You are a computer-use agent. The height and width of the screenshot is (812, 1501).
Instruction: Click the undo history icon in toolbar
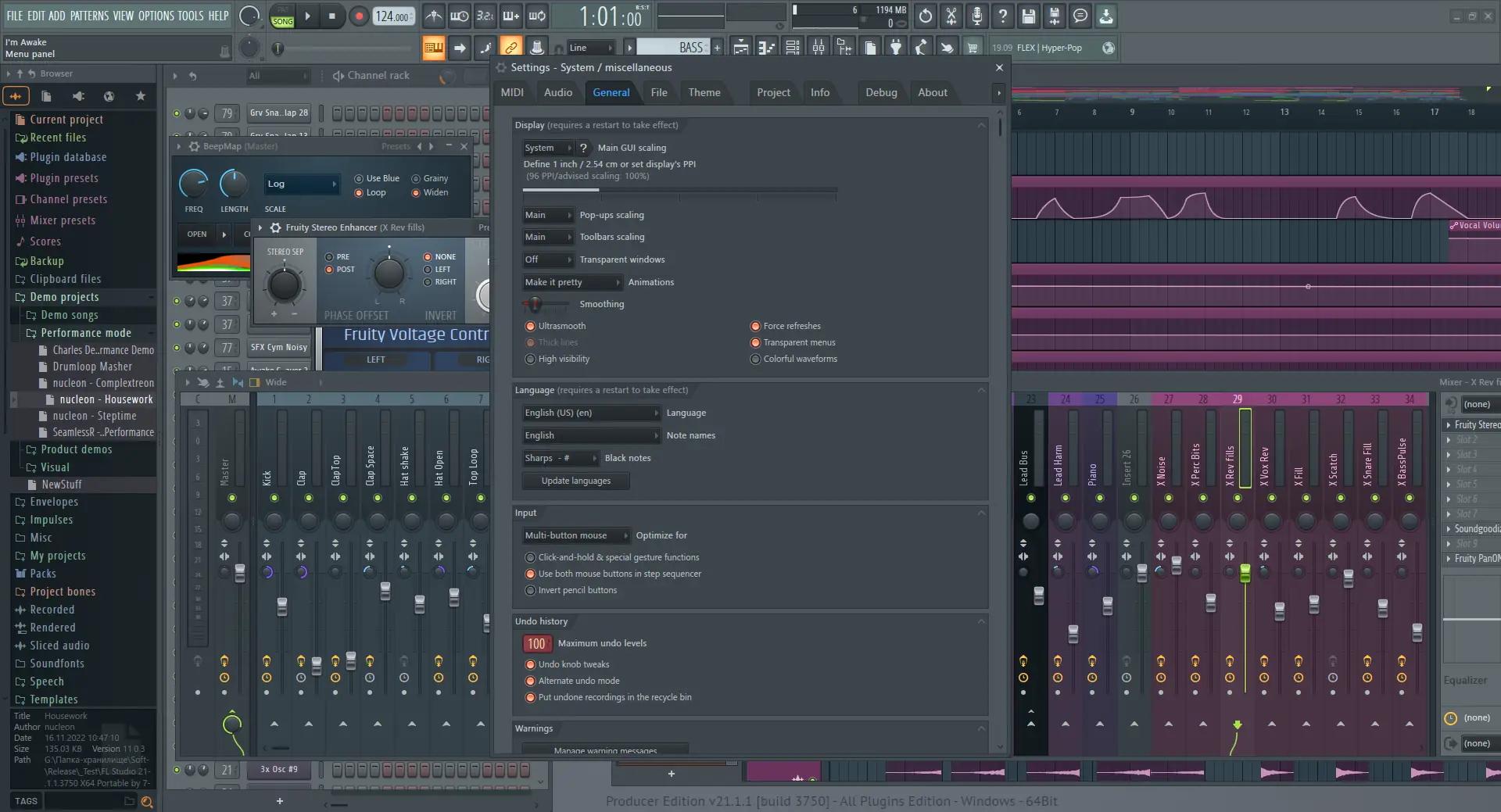(x=925, y=16)
